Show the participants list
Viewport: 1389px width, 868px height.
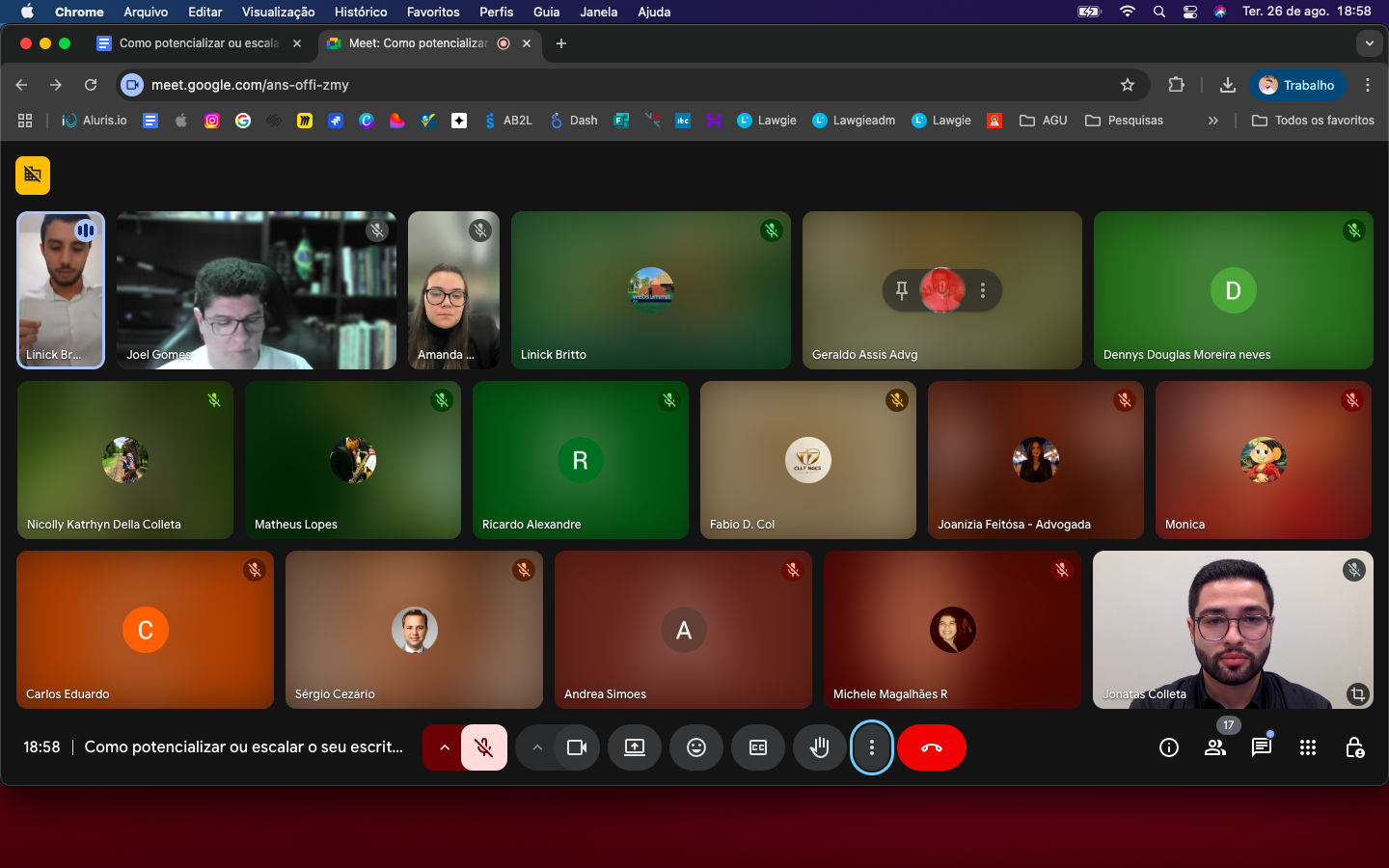[x=1214, y=747]
